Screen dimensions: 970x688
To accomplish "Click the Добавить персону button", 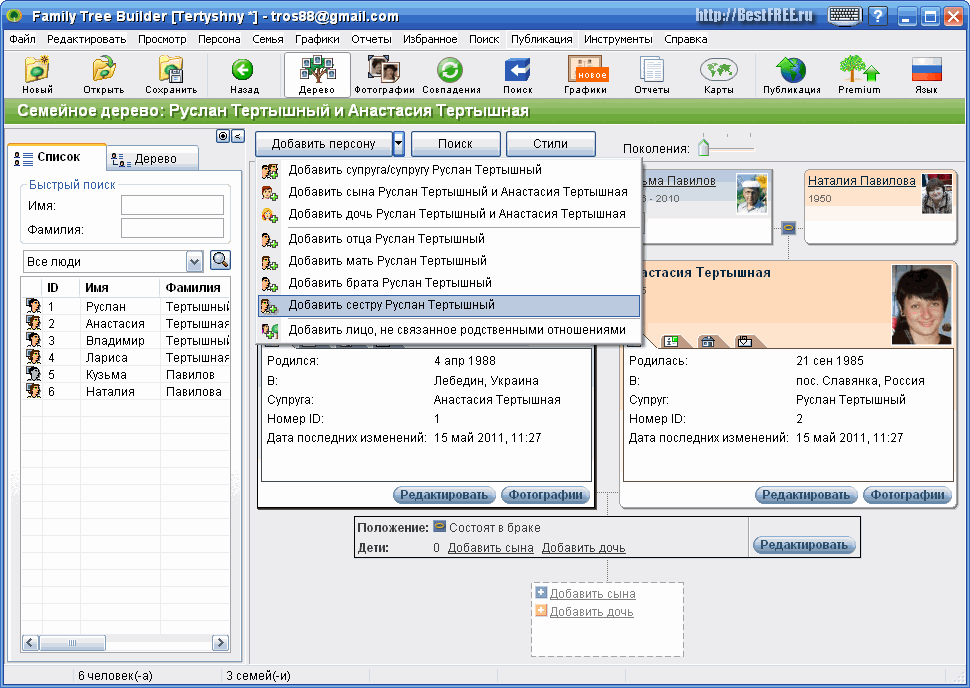I will 324,144.
